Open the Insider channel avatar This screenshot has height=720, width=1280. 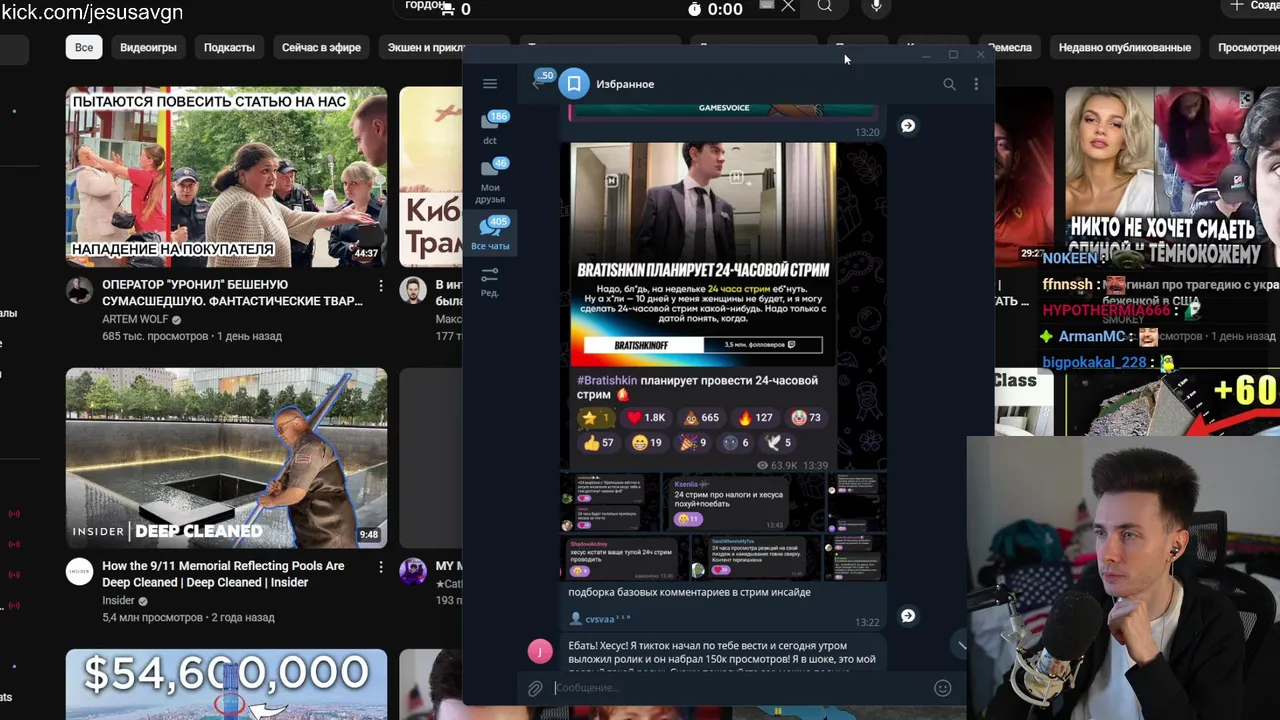tap(79, 572)
